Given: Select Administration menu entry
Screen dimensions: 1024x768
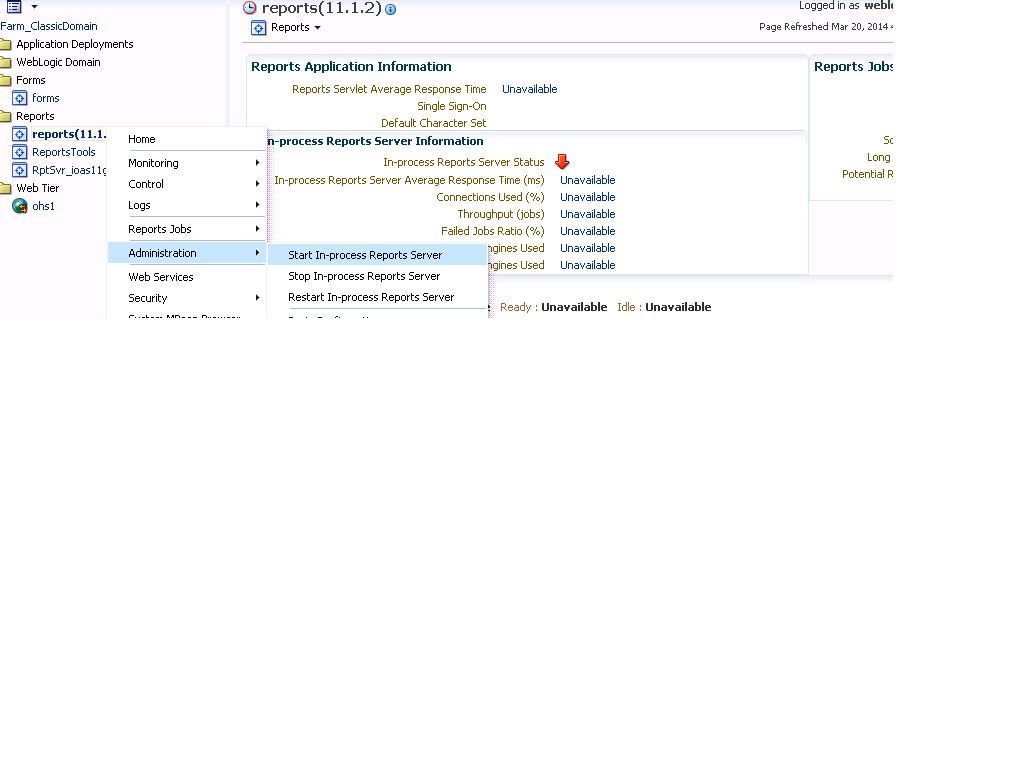Looking at the screenshot, I should pyautogui.click(x=187, y=253).
